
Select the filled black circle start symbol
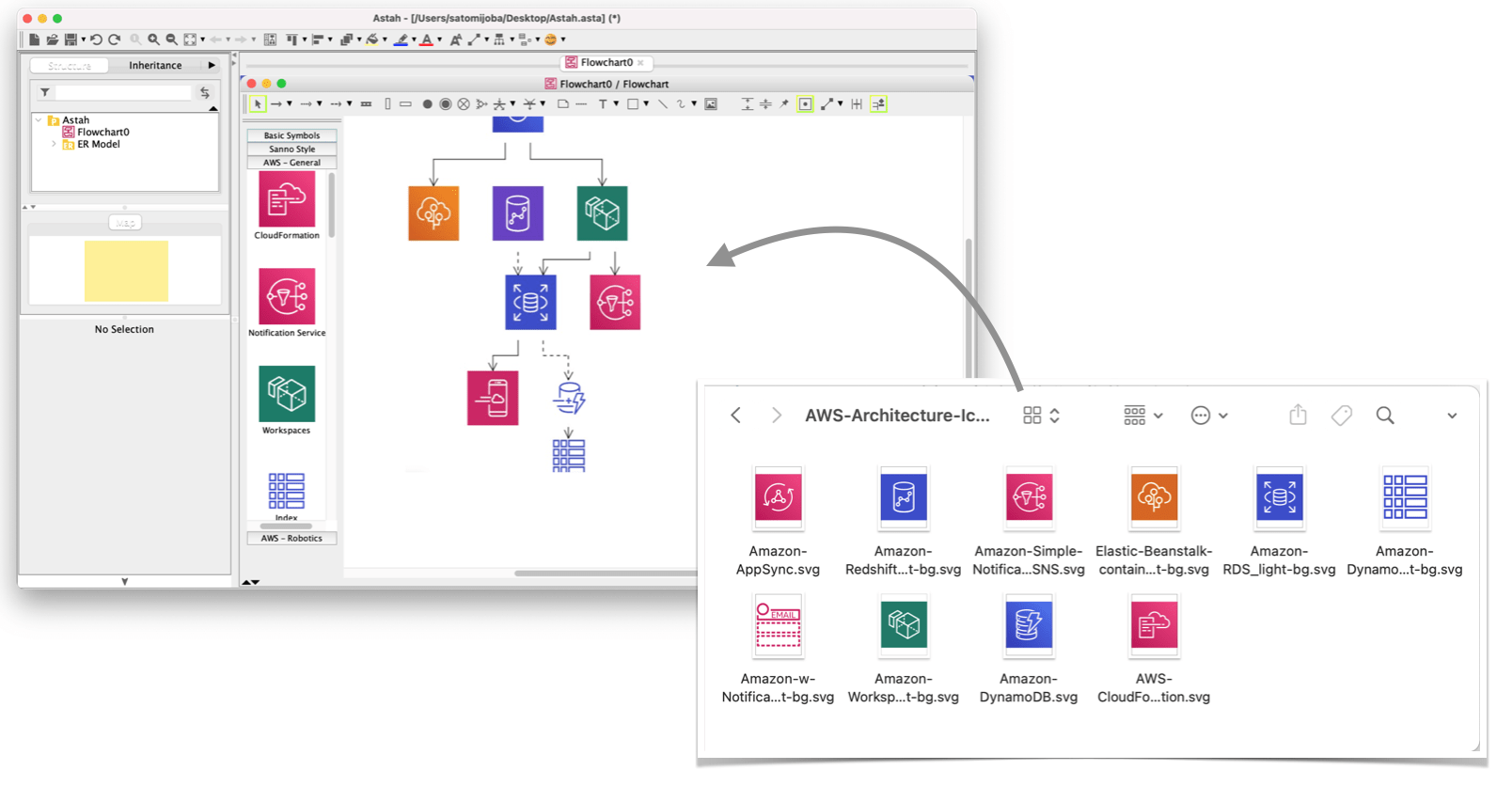427,104
